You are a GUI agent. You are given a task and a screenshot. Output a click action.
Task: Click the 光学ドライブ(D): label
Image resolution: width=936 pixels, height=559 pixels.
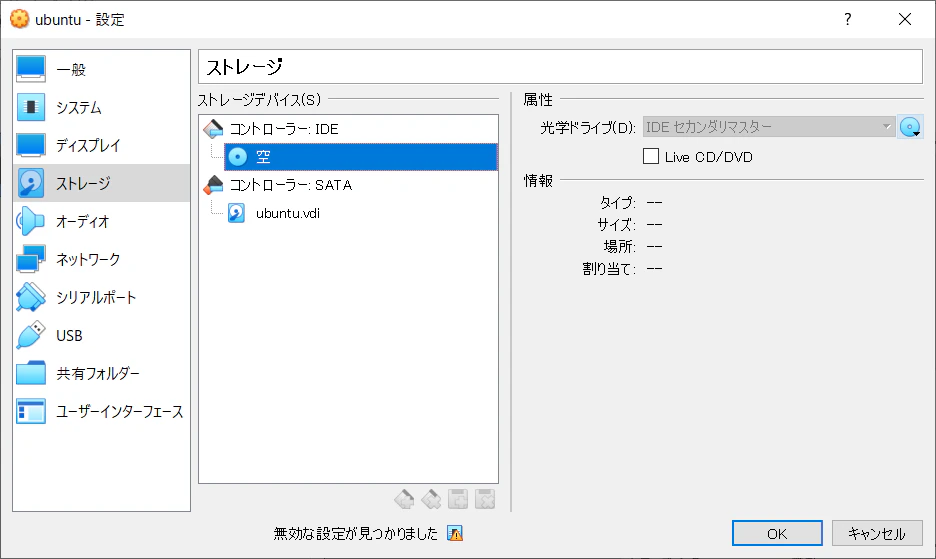click(588, 127)
